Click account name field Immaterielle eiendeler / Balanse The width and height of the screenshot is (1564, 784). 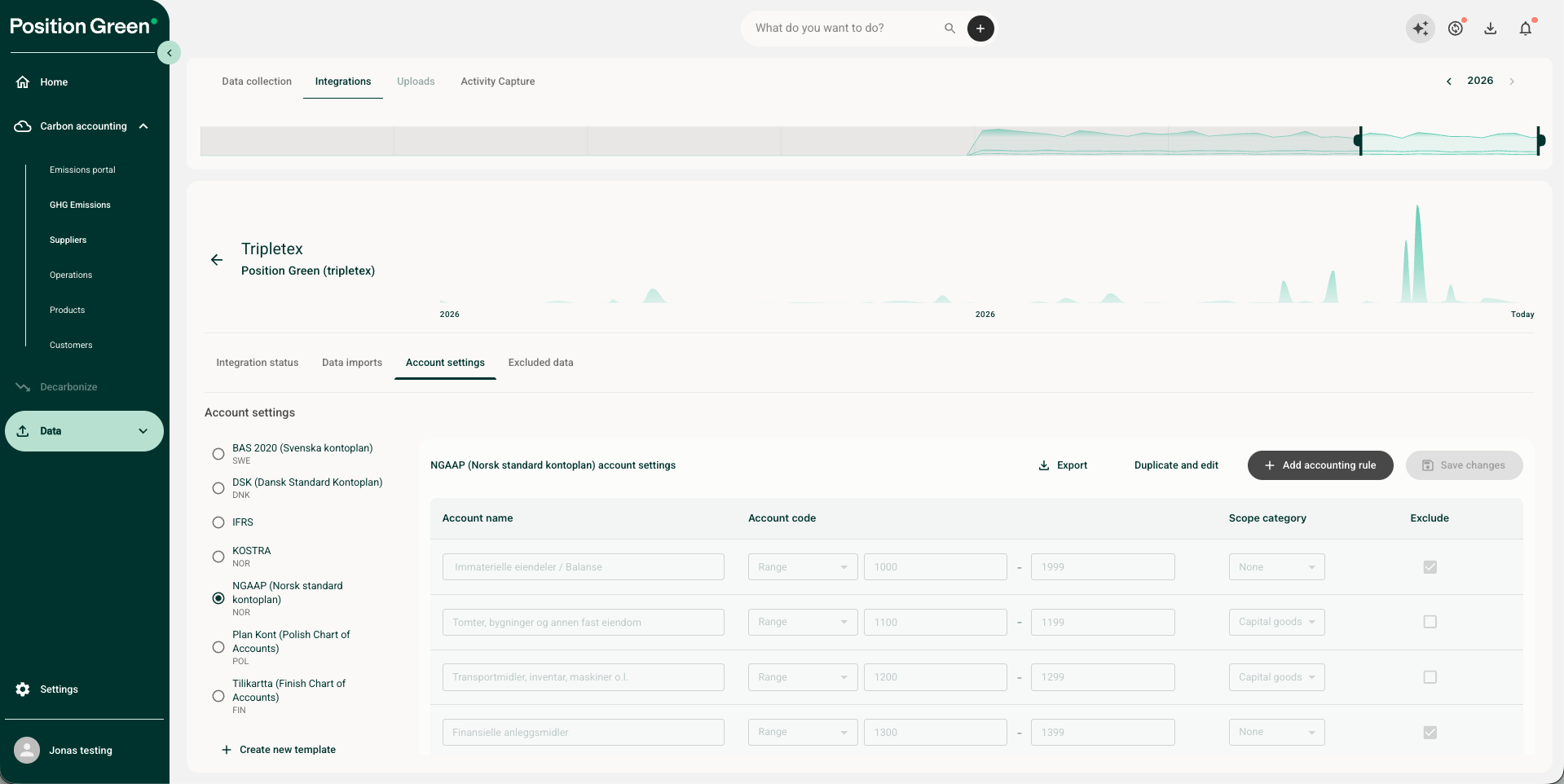[x=584, y=567]
